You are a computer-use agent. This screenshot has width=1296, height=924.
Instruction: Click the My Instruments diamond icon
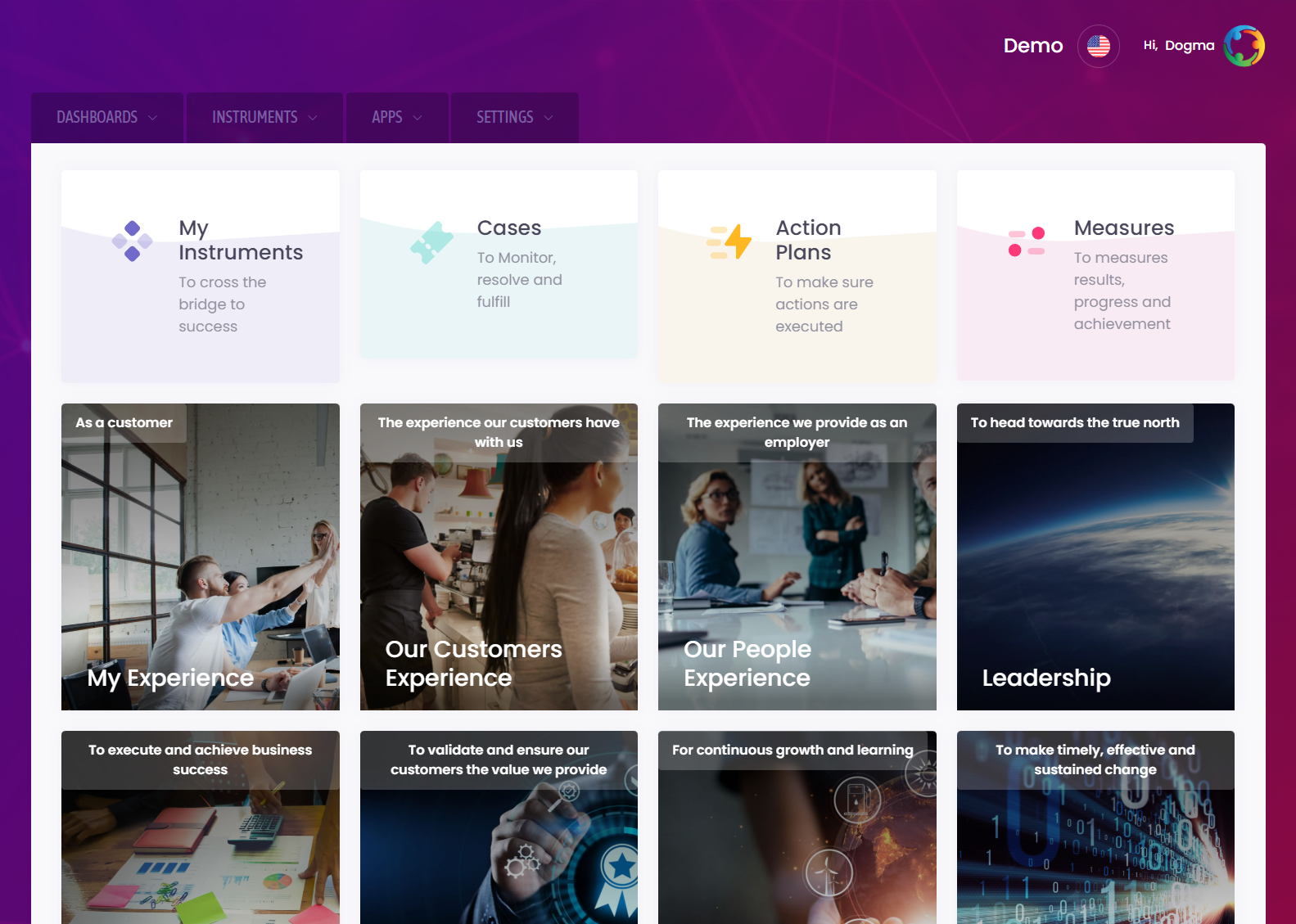133,241
